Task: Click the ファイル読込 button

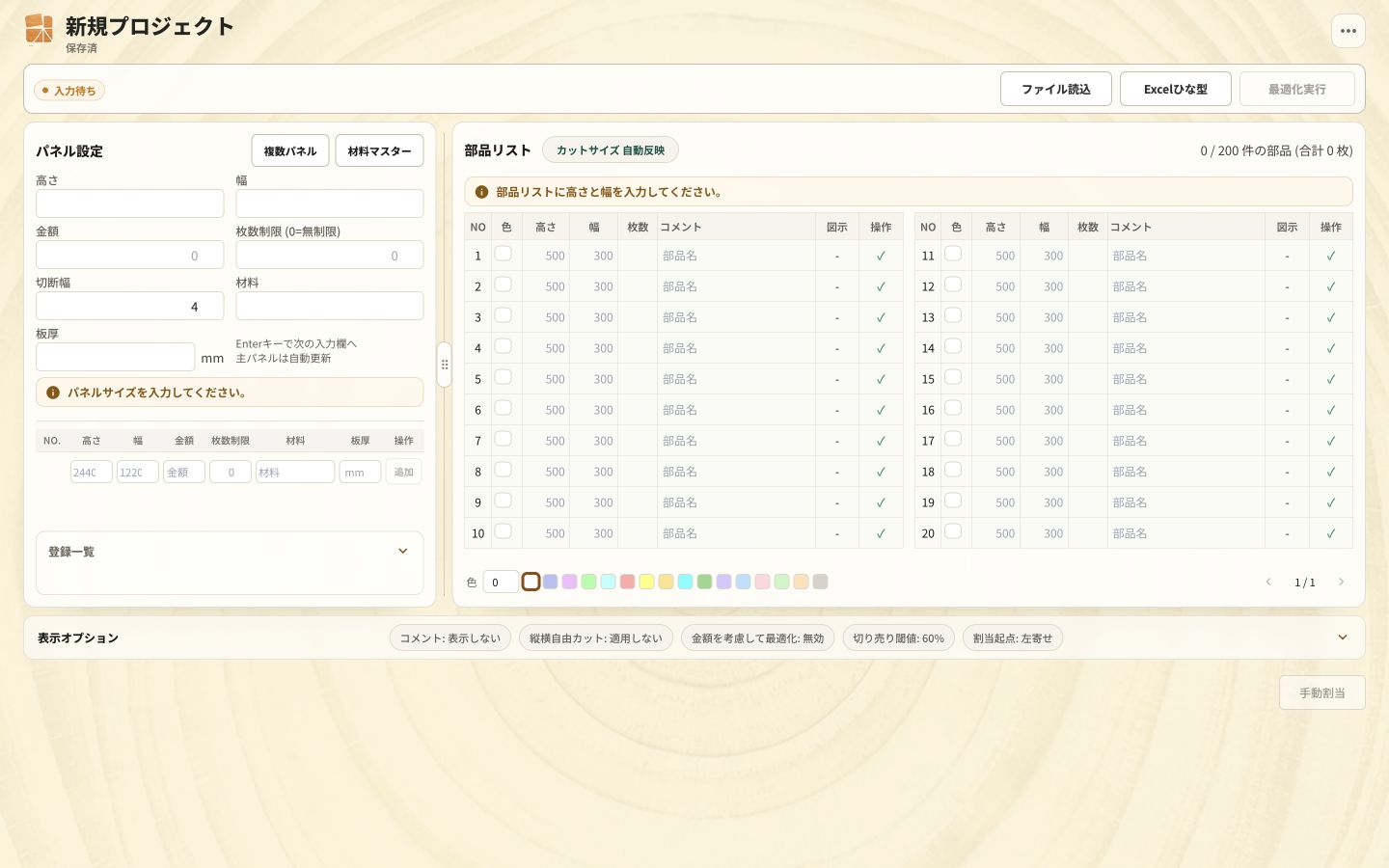Action: [1056, 89]
